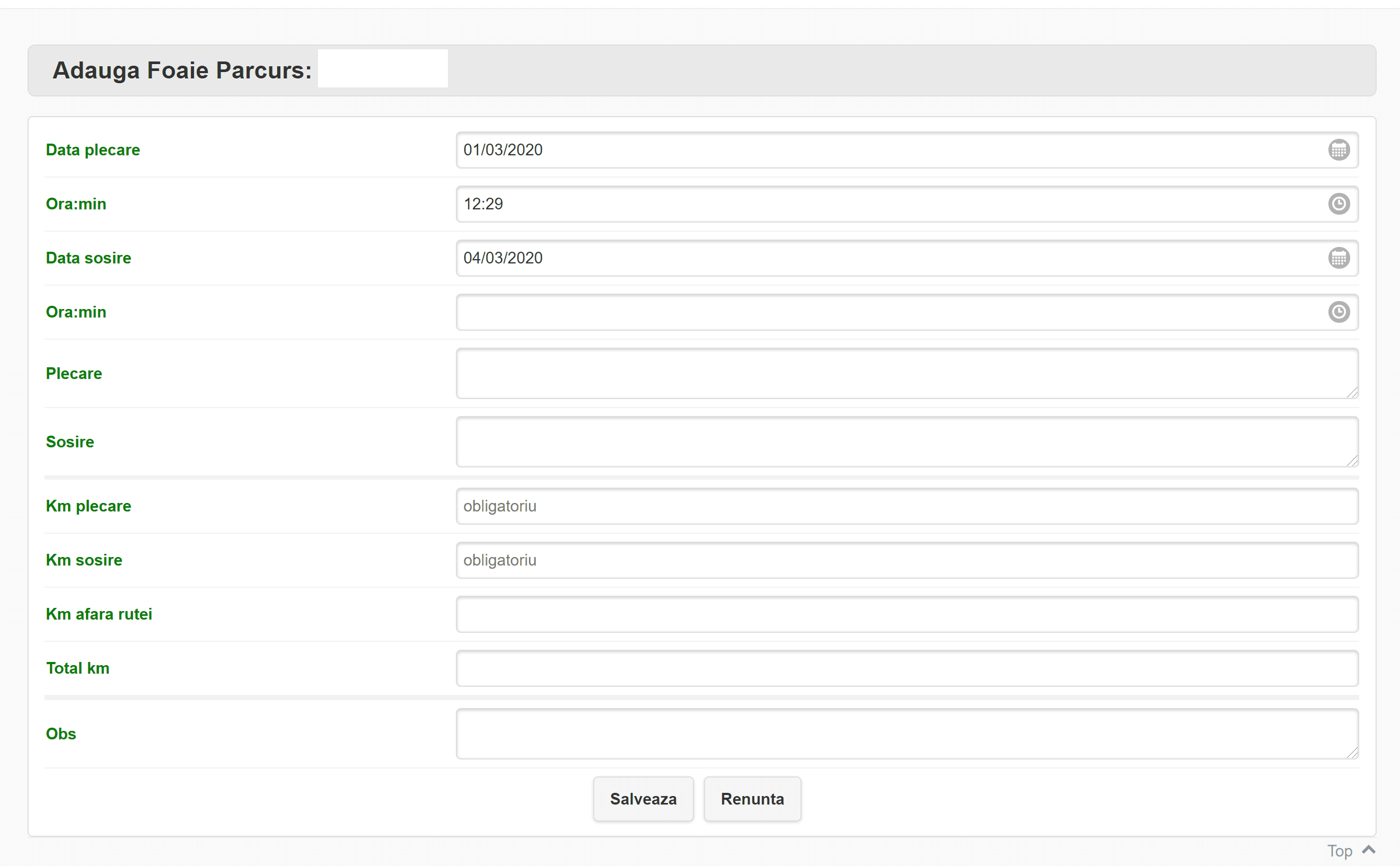Focus the Data plecare date field 01/03/2020
The height and width of the screenshot is (866, 1400).
[907, 150]
